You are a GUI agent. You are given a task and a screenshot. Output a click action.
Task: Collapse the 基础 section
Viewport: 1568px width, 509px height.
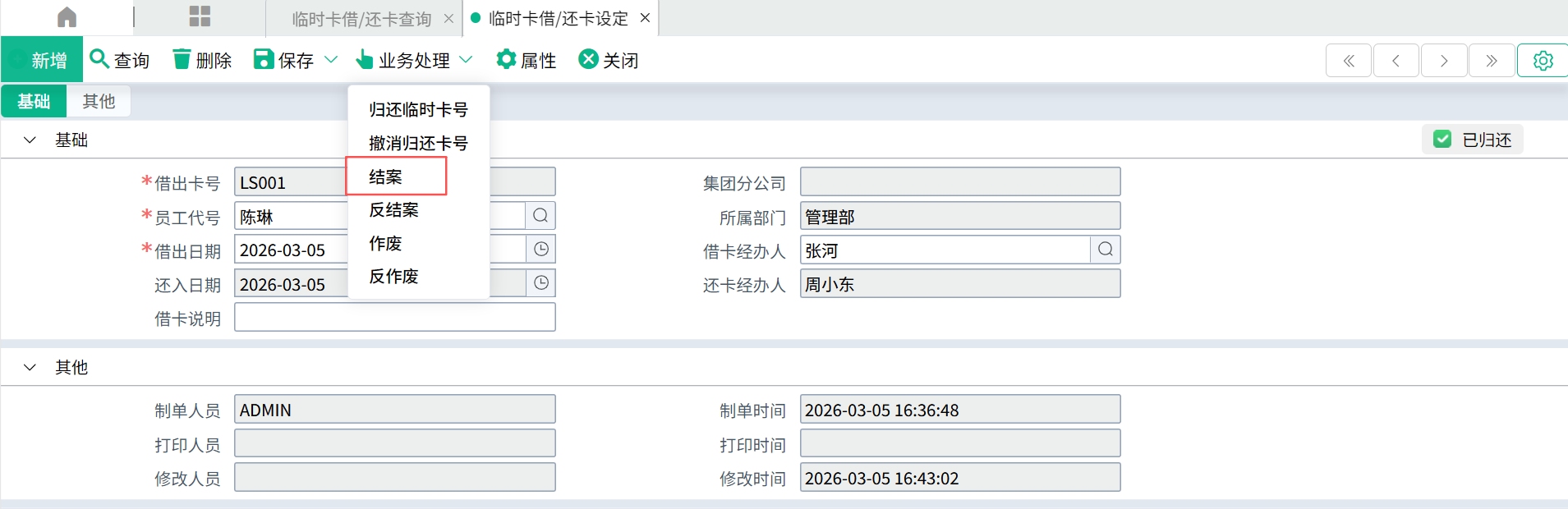pyautogui.click(x=30, y=140)
